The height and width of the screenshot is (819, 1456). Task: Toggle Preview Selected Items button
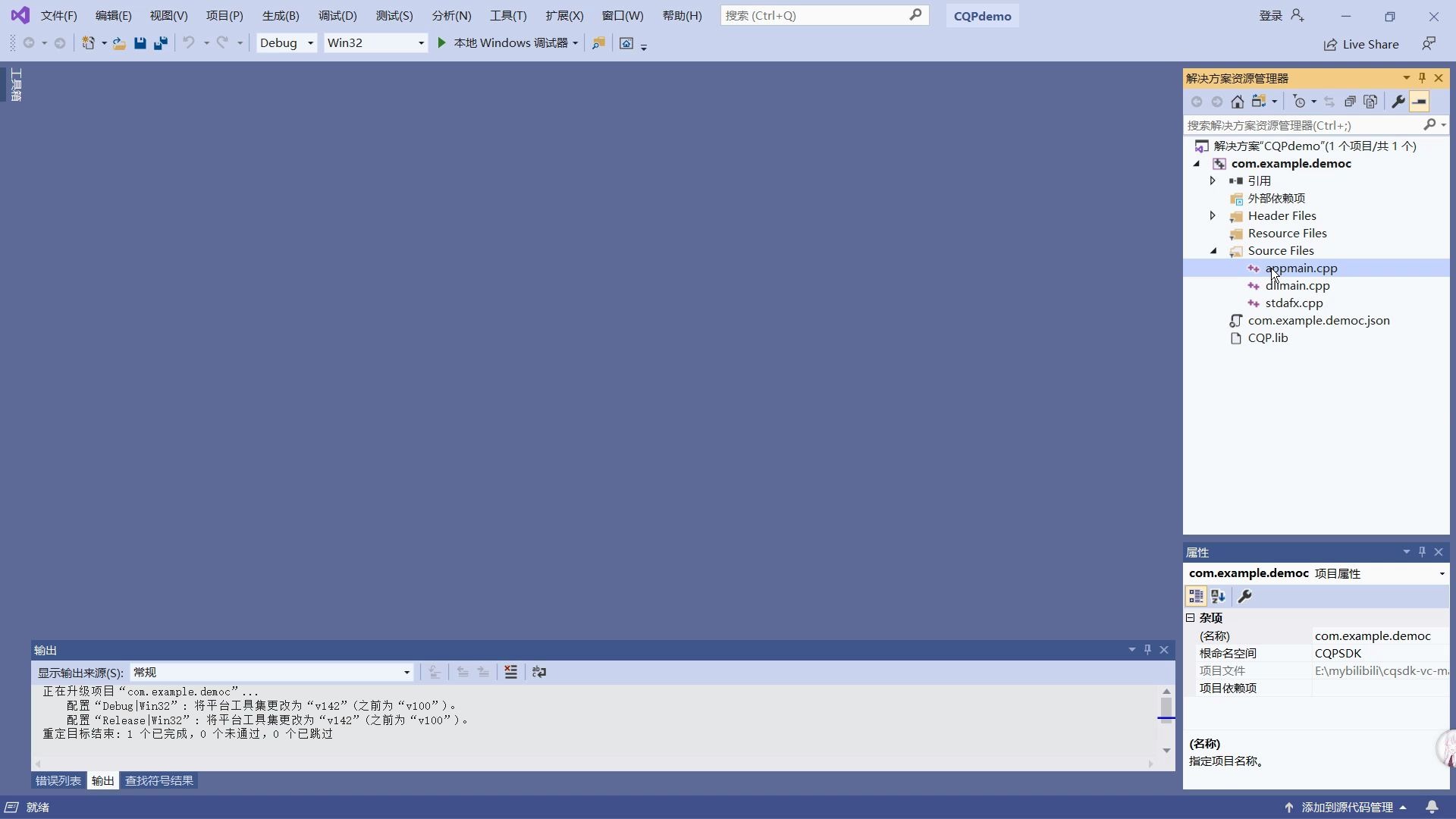(x=1420, y=102)
